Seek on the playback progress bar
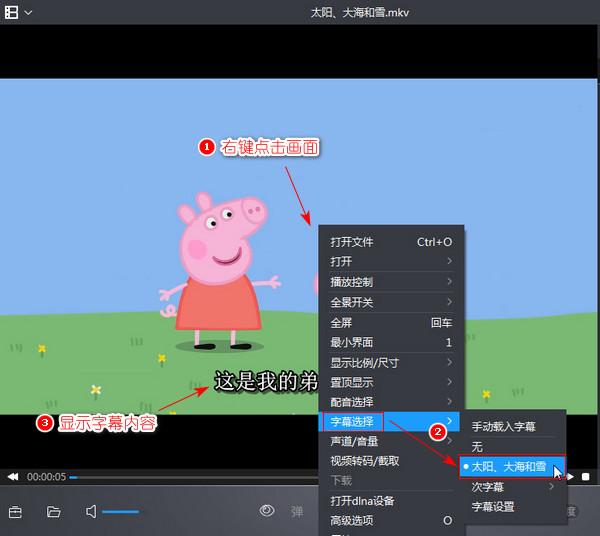This screenshot has width=600, height=536. click(x=193, y=477)
